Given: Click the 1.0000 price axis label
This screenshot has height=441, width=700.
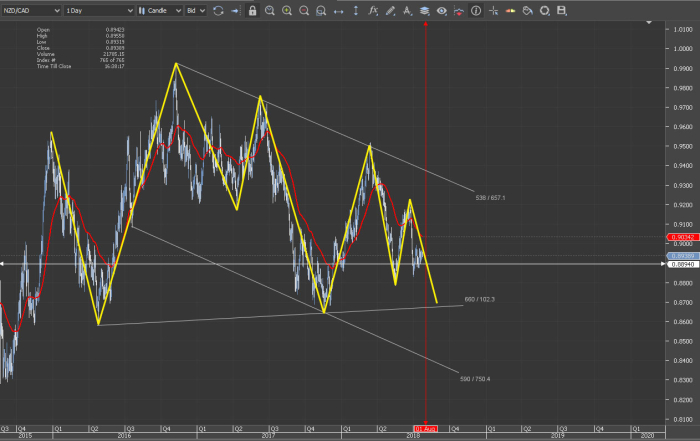Looking at the screenshot, I should tap(683, 49).
